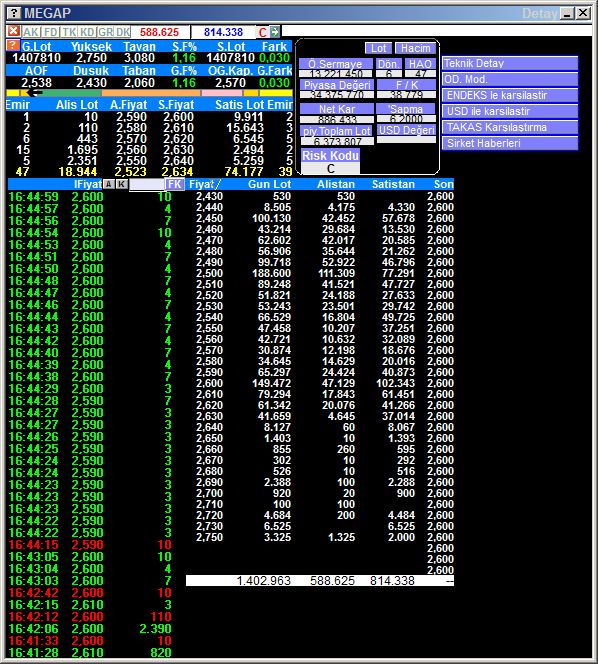Toggle the GR toolbar button

point(105,32)
